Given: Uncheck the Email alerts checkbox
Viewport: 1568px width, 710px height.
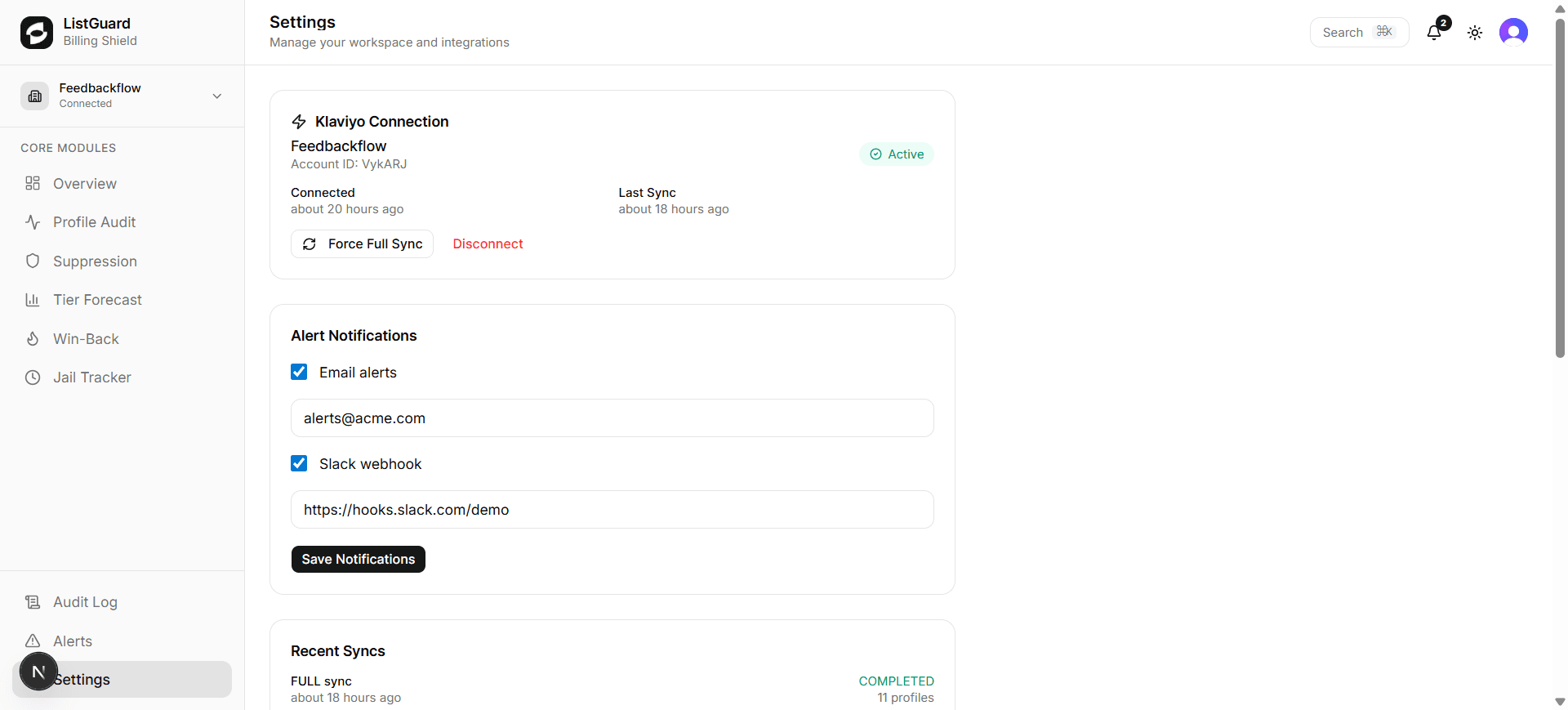Looking at the screenshot, I should click(x=299, y=373).
